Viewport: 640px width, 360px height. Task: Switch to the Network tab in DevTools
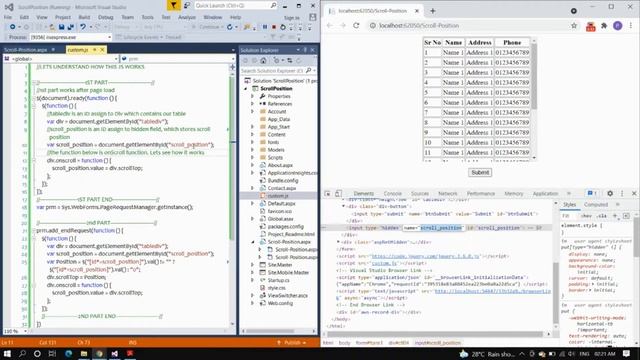448,193
